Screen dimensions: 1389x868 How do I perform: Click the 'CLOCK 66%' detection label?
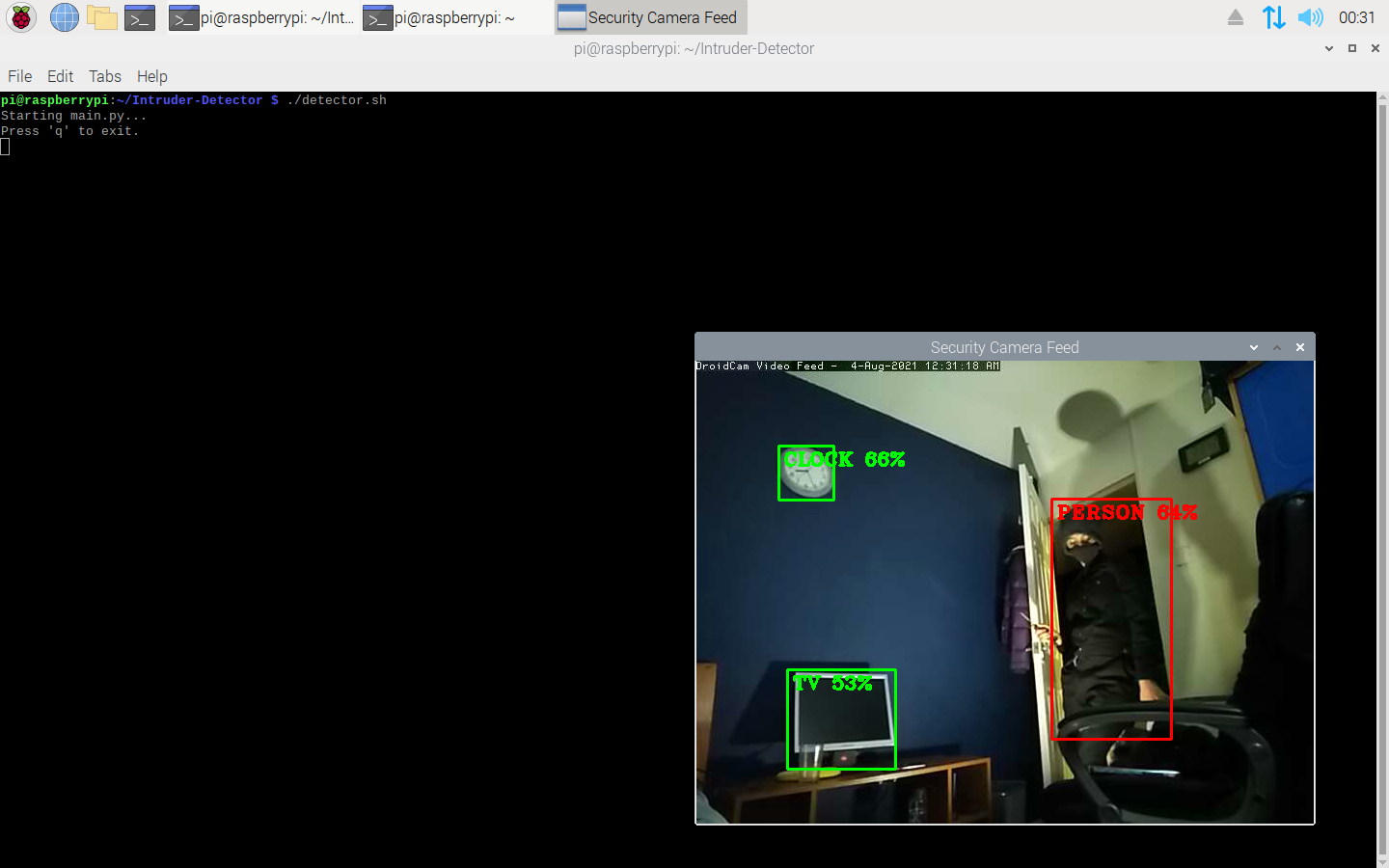844,459
